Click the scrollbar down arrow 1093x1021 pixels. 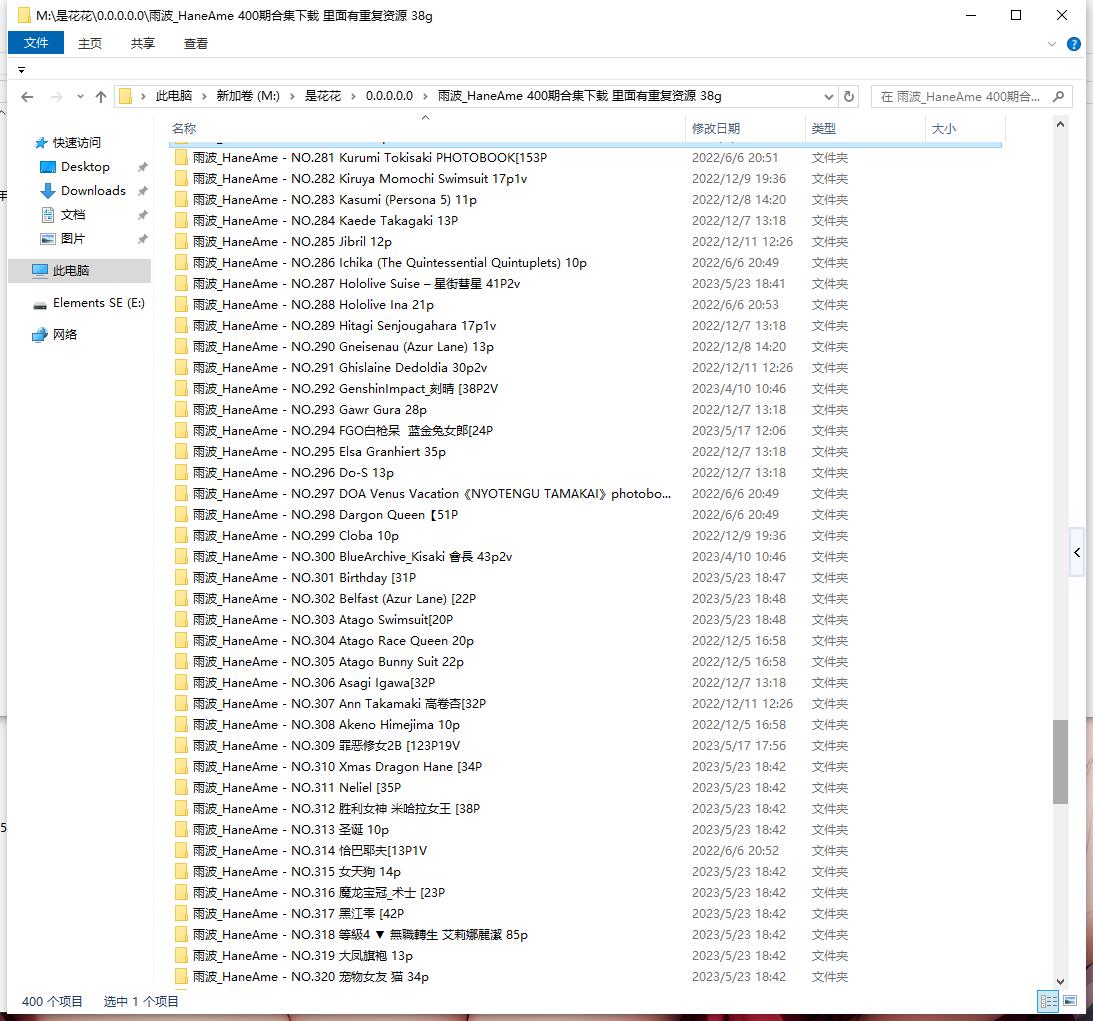coord(1060,981)
